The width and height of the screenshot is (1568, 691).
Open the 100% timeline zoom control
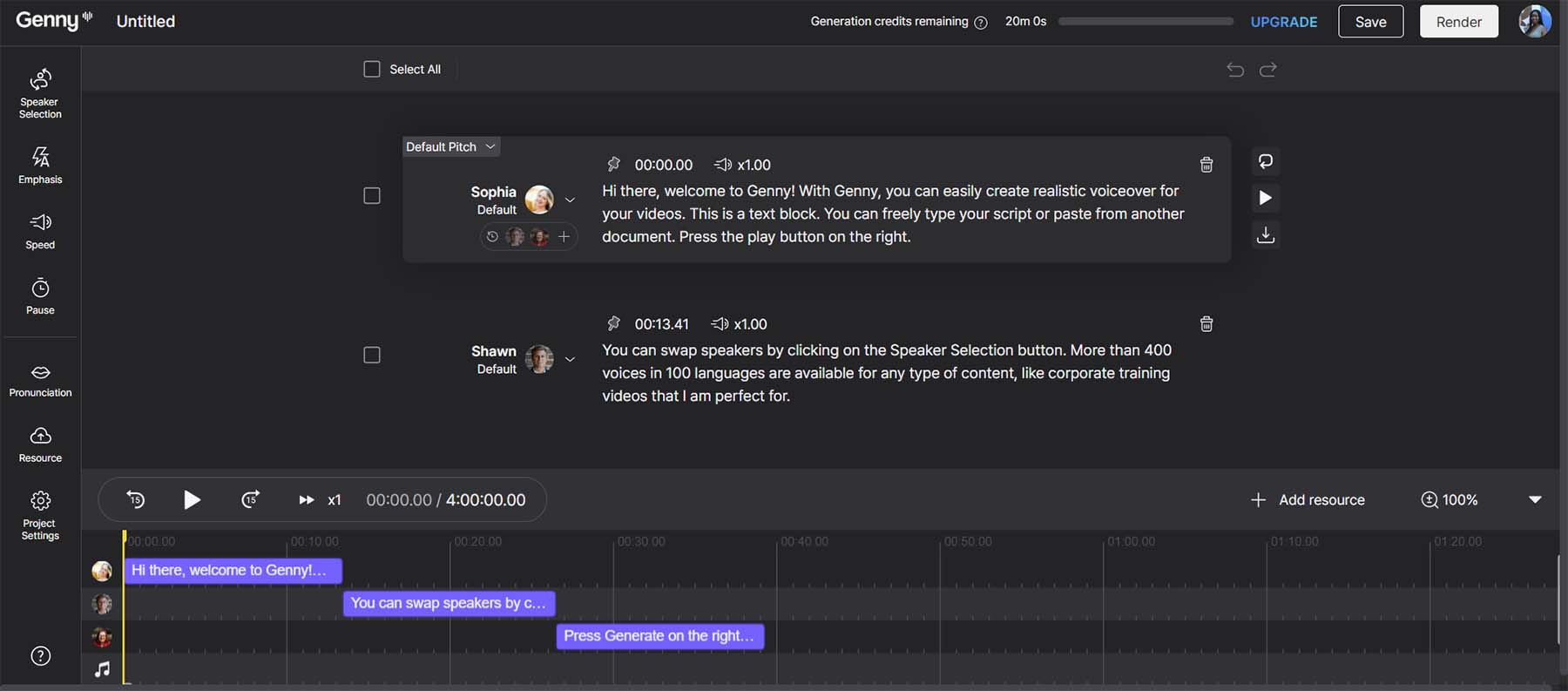(x=1450, y=500)
